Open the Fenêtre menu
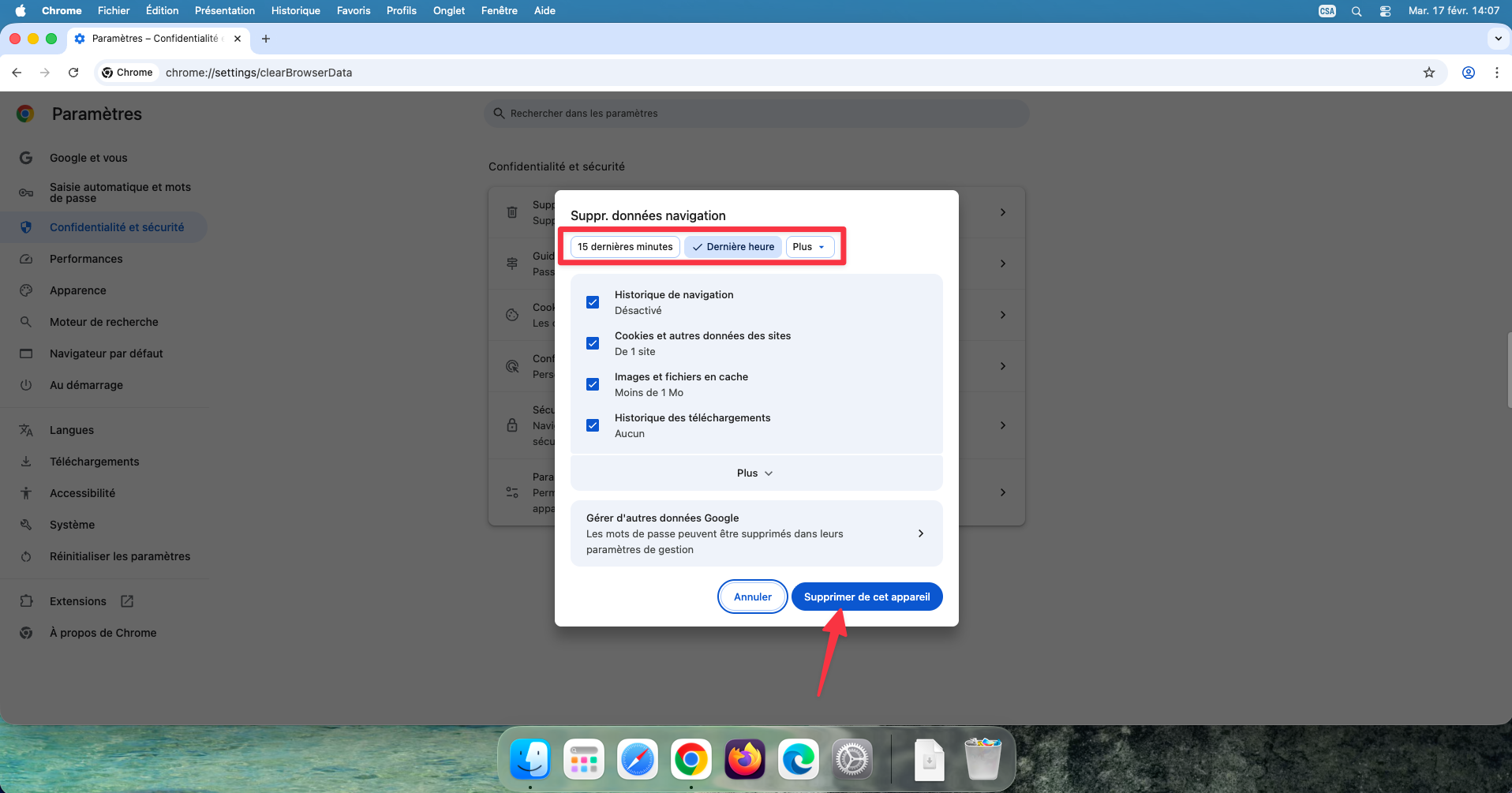The image size is (1512, 793). point(500,11)
